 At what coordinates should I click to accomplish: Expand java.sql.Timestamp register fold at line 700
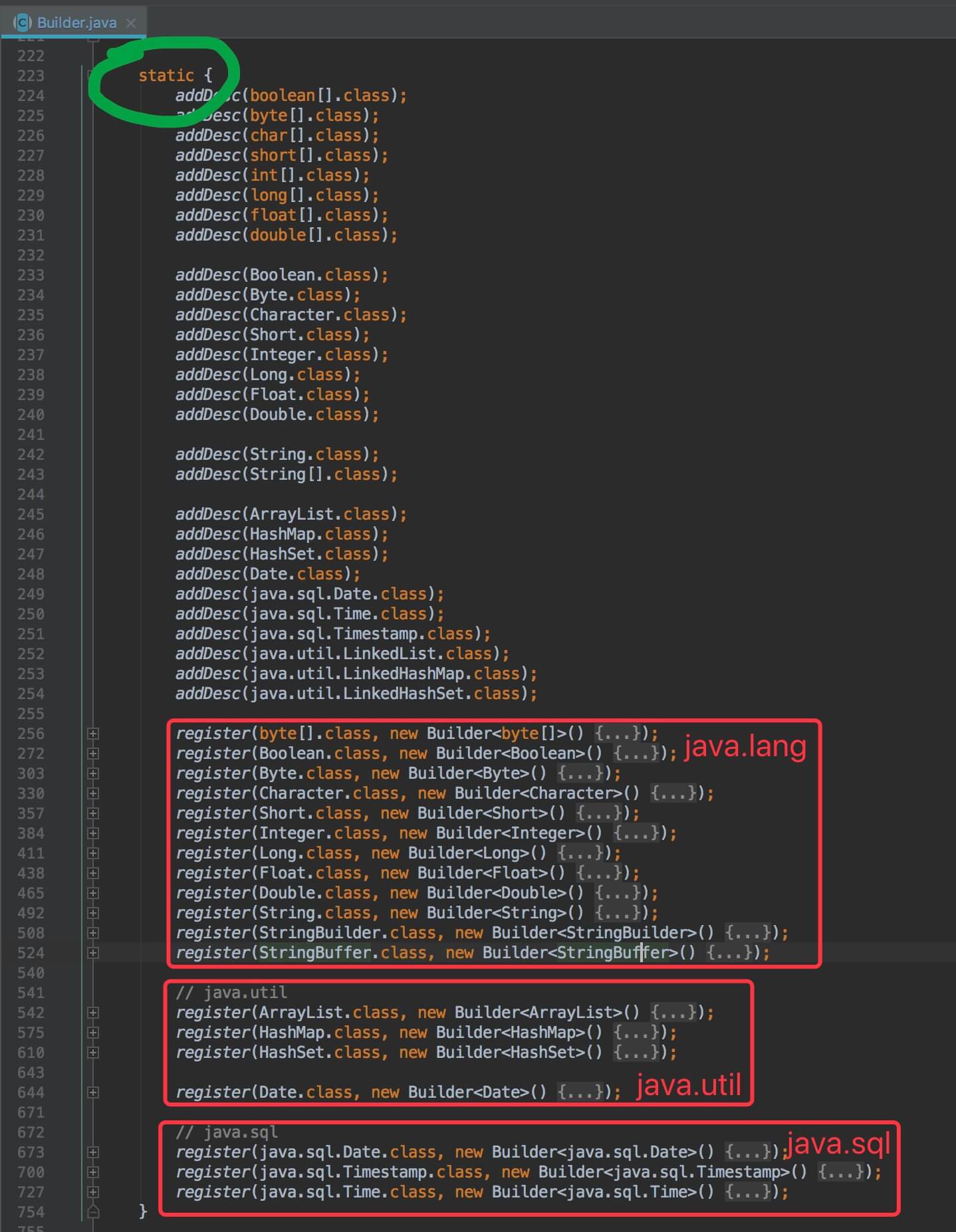93,1172
